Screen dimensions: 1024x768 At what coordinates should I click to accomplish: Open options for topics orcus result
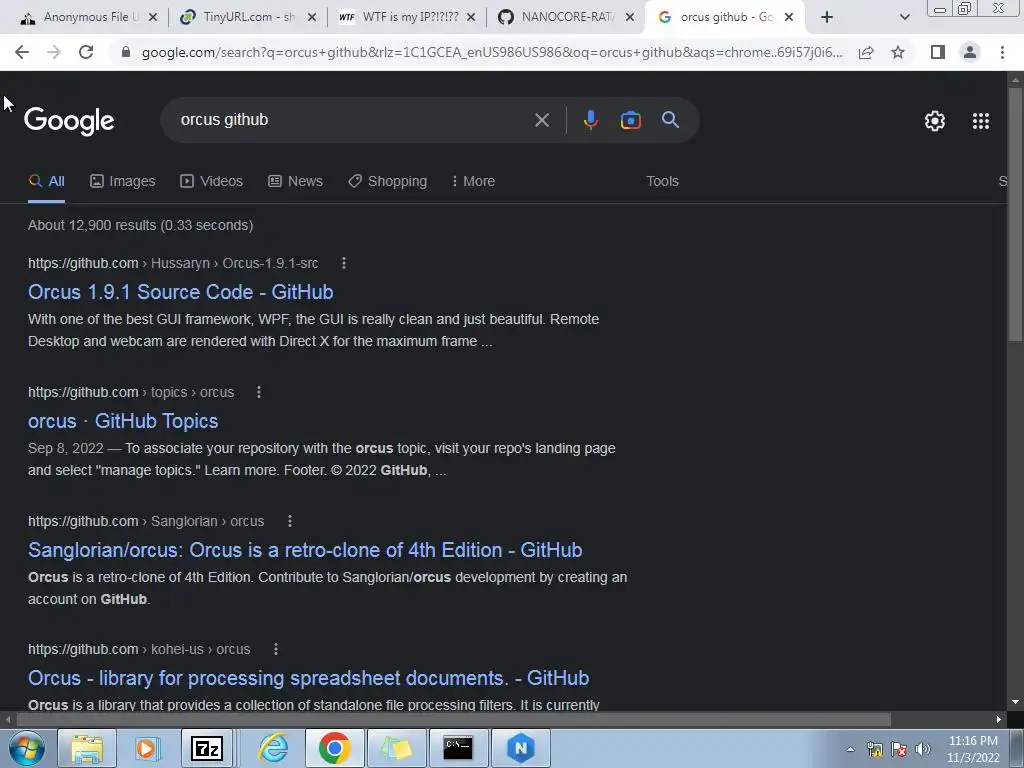tap(259, 392)
